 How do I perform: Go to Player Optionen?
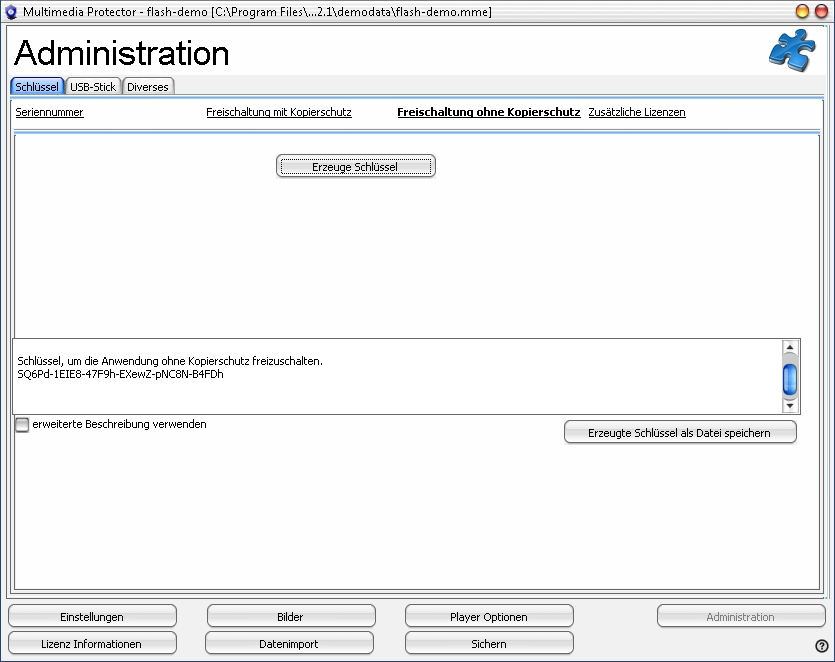point(489,617)
